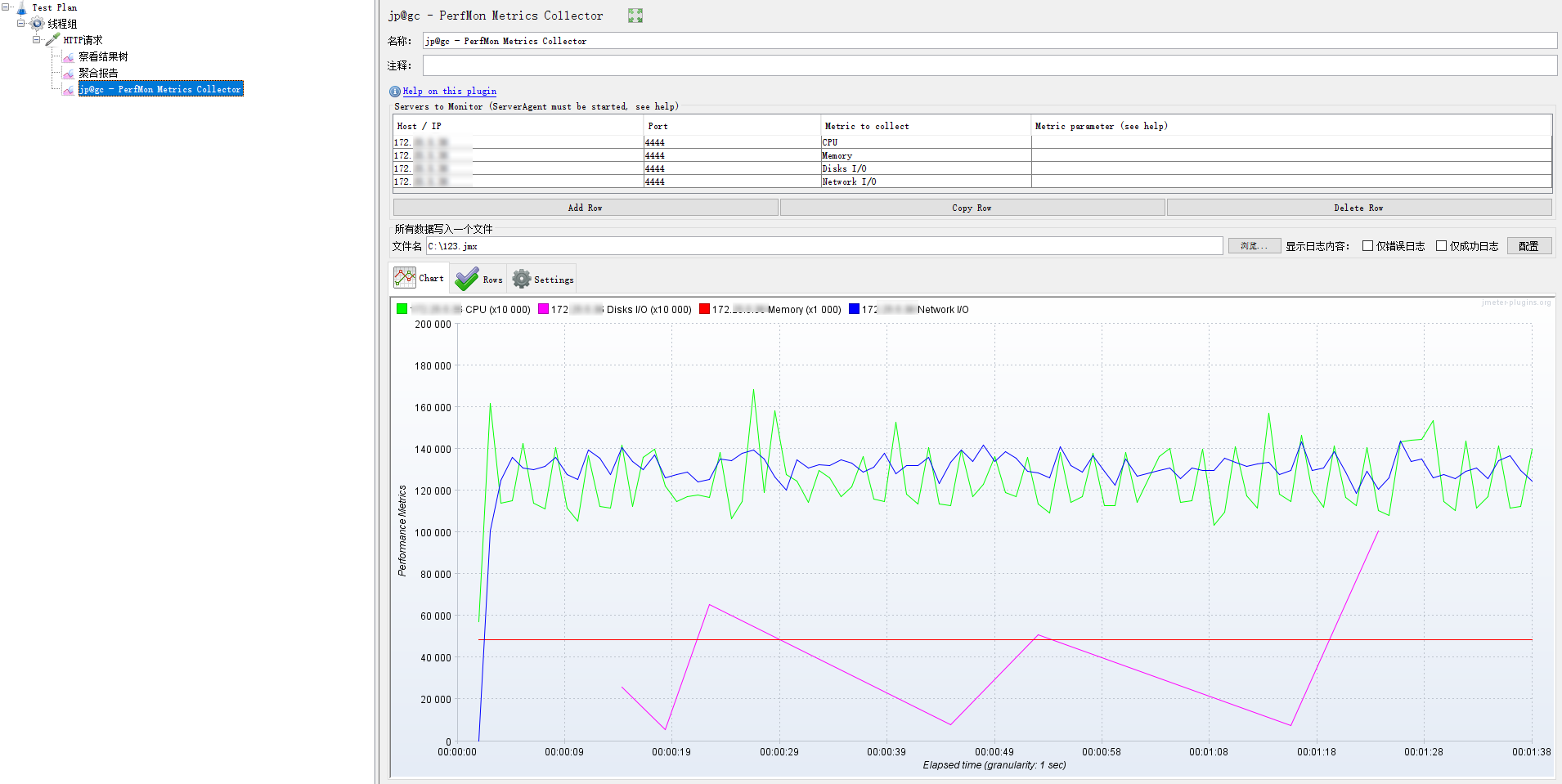Image resolution: width=1562 pixels, height=784 pixels.
Task: Click the Port column header
Action: [732, 126]
